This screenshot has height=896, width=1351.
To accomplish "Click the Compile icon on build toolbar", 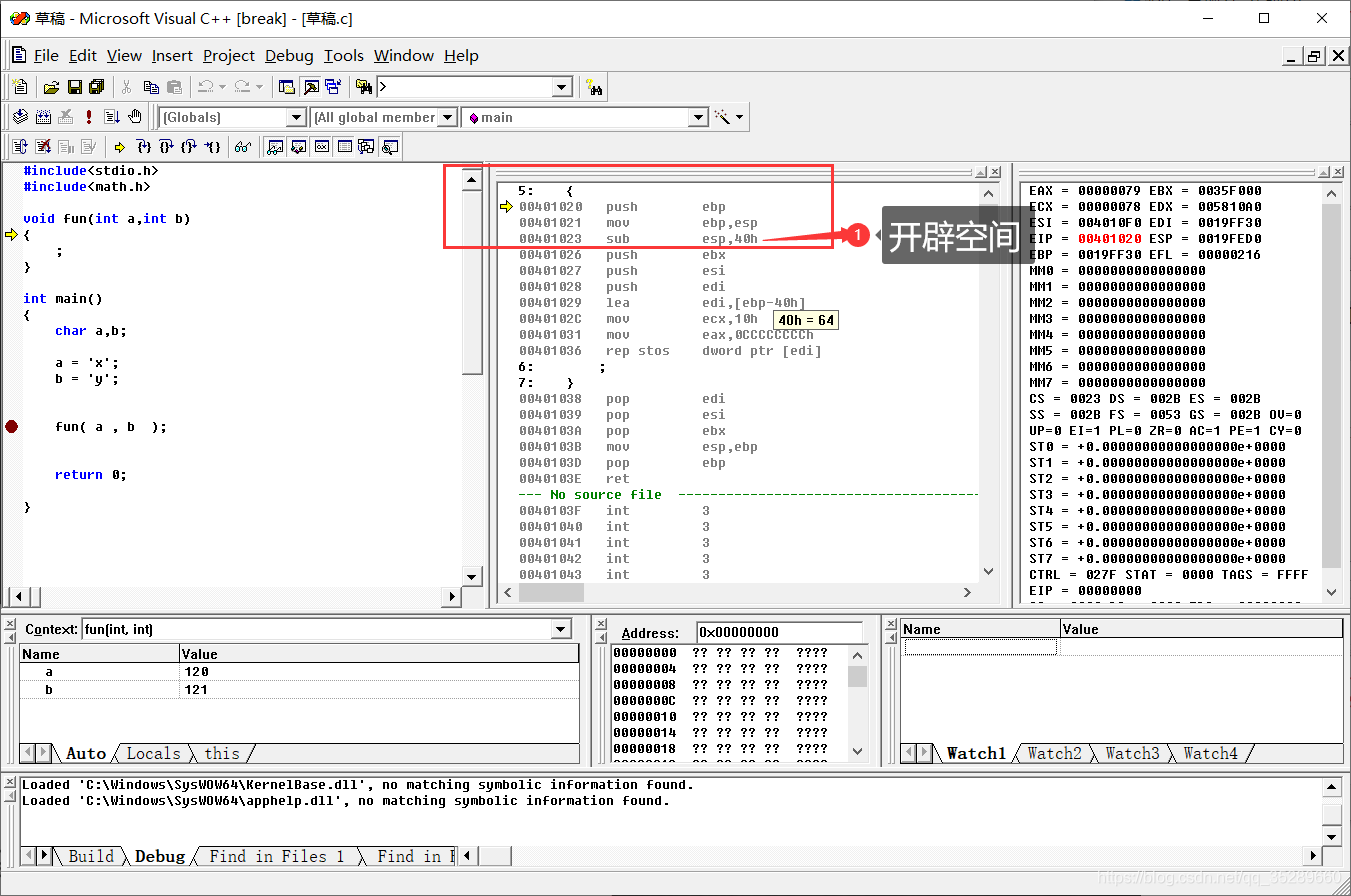I will point(20,117).
